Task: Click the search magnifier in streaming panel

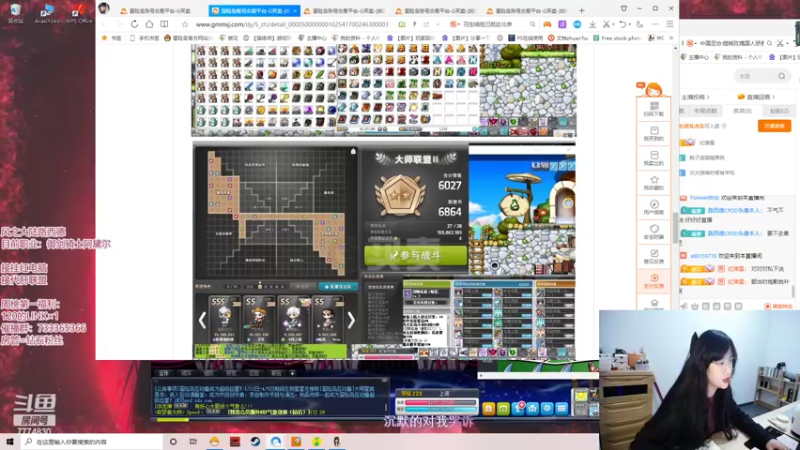Action: coord(782,76)
